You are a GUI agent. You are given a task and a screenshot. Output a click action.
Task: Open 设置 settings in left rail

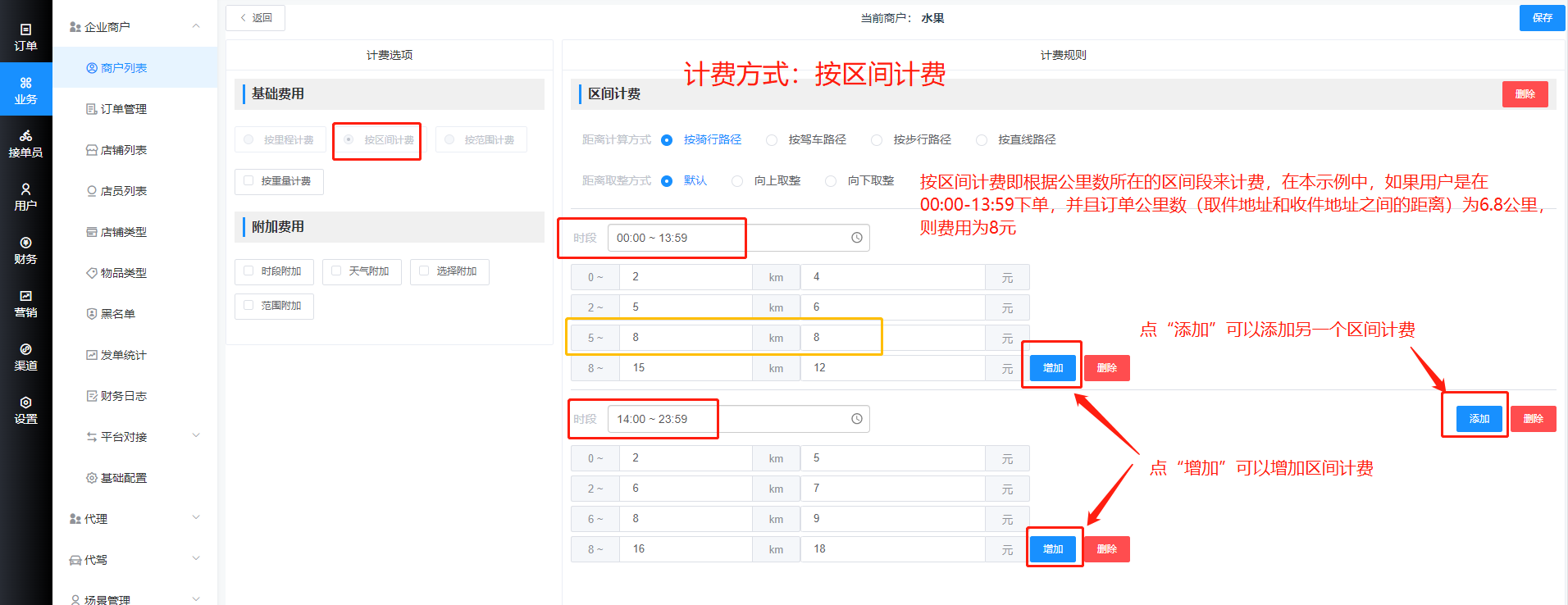click(25, 410)
